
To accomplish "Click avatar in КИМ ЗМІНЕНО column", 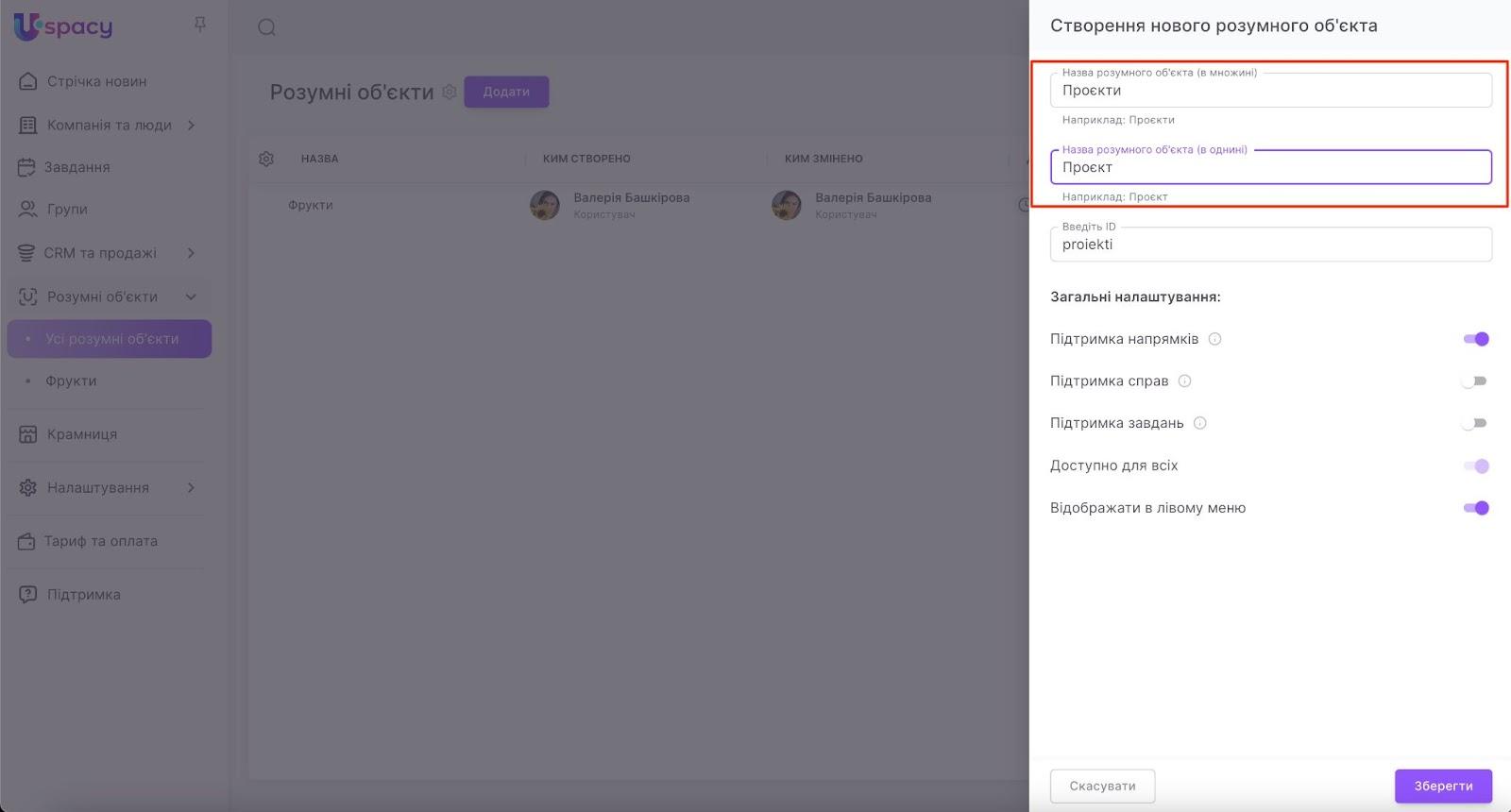I will point(787,205).
